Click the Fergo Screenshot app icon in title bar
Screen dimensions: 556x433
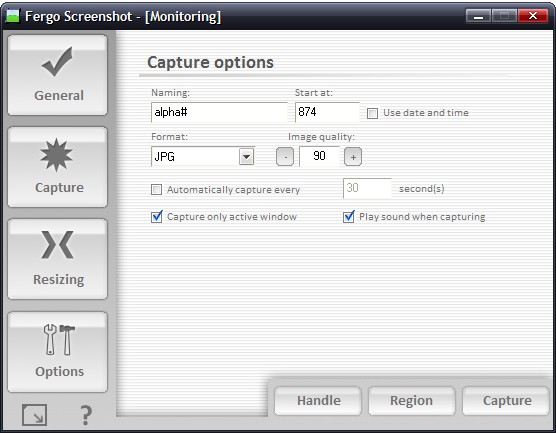(x=13, y=16)
